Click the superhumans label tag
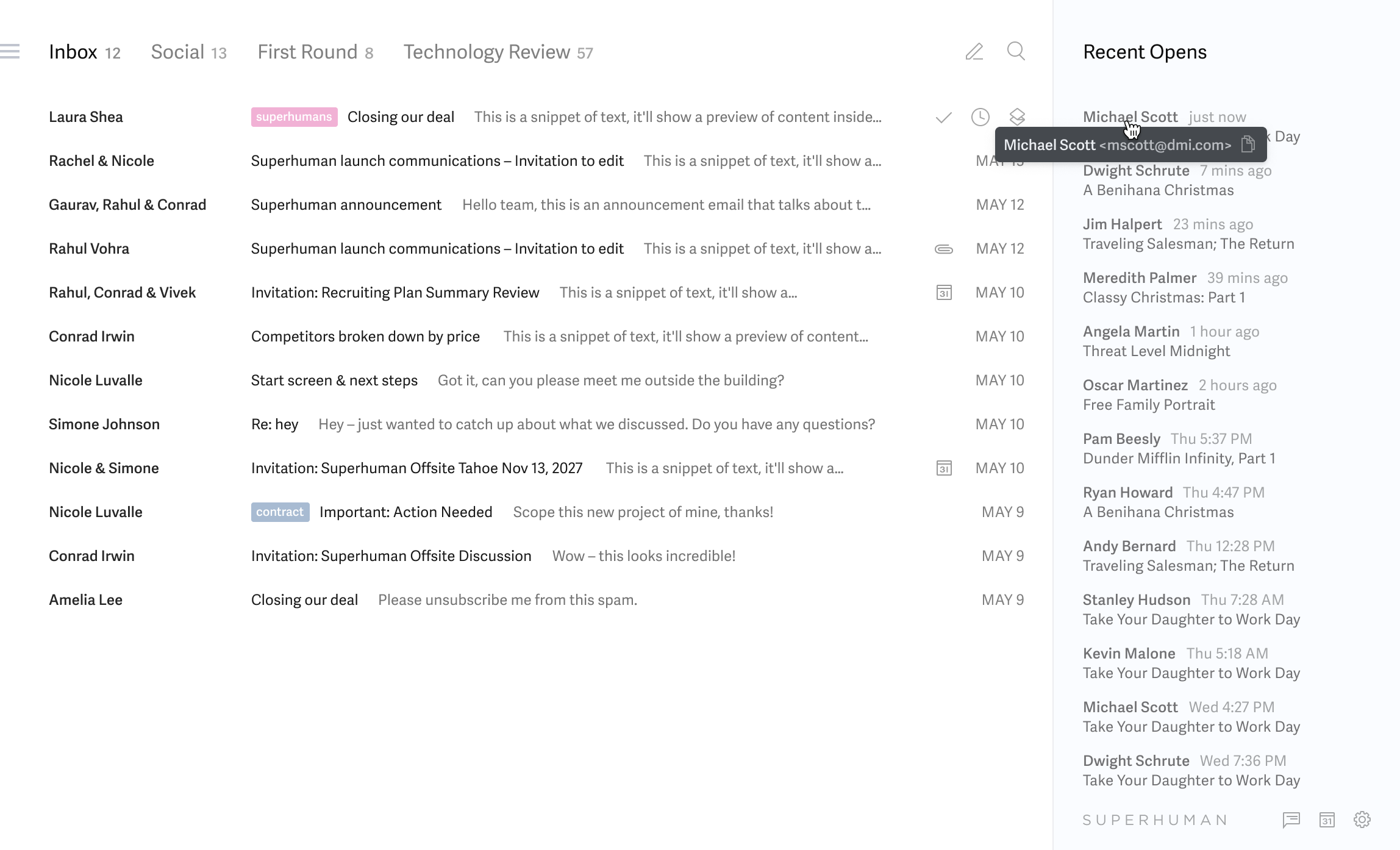This screenshot has height=850, width=1400. pyautogui.click(x=295, y=117)
